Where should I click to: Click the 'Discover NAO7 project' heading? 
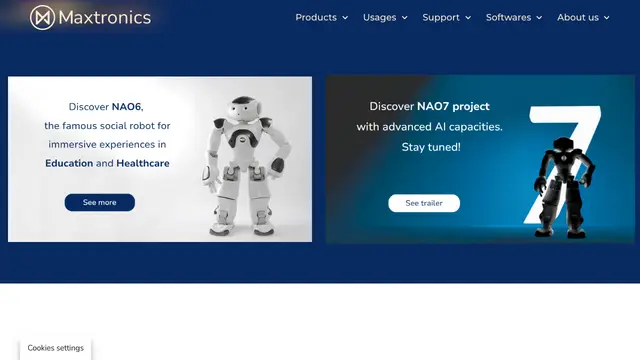click(429, 107)
